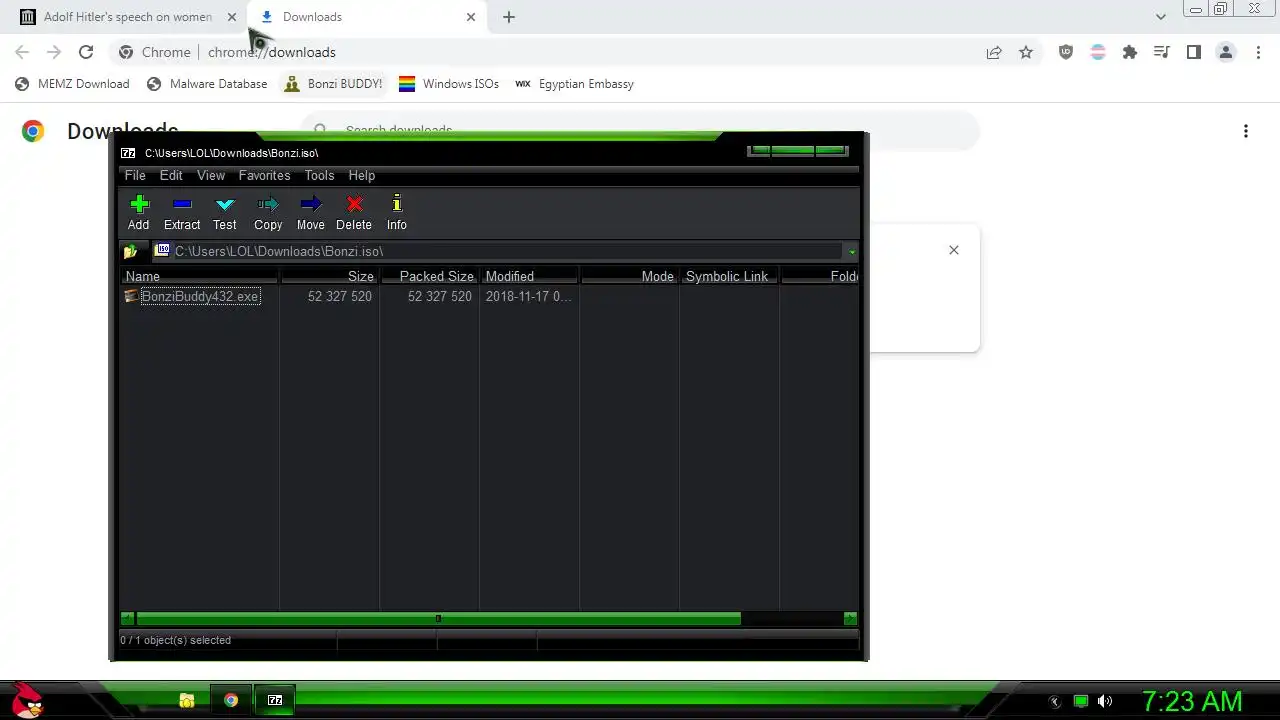Open a new Chrome tab
The image size is (1280, 720).
[x=509, y=17]
